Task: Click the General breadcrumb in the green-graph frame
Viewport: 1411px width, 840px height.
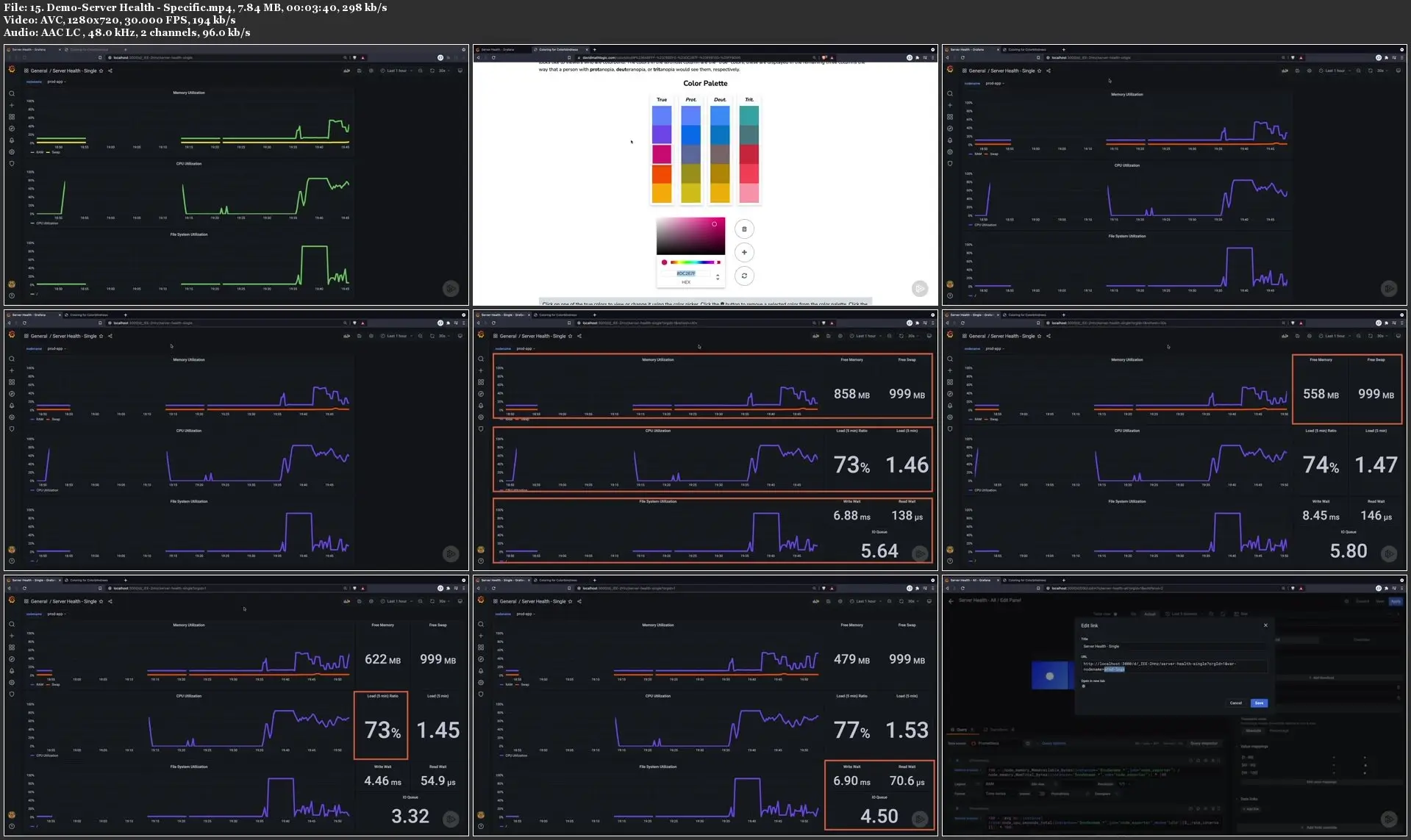Action: tap(39, 71)
